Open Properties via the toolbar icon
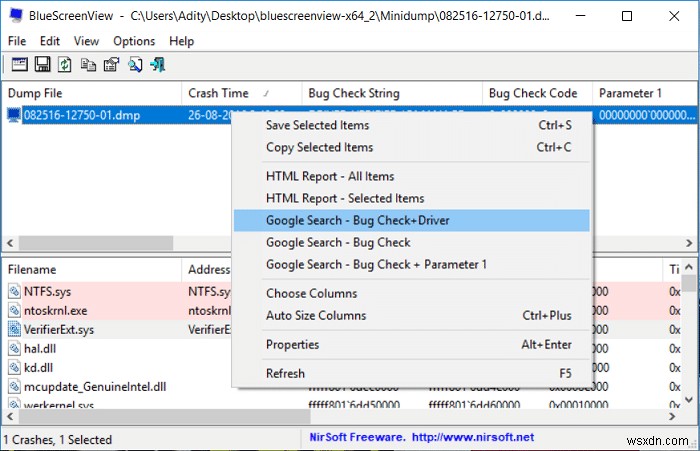 [111, 65]
